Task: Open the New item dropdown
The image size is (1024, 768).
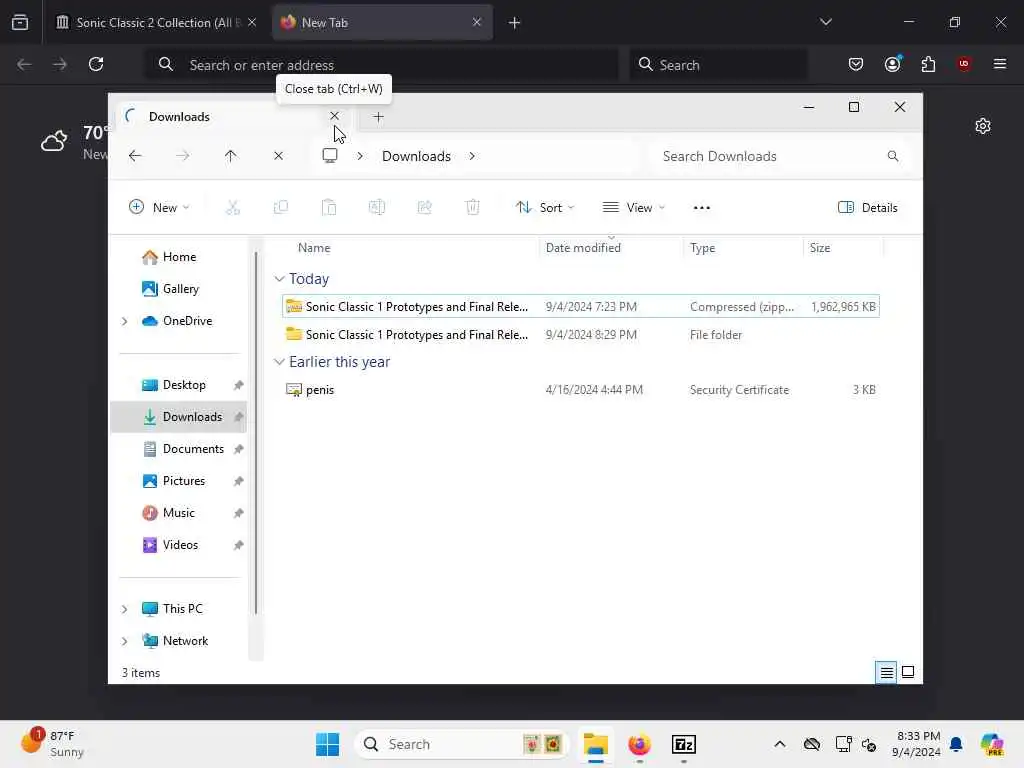Action: point(159,208)
